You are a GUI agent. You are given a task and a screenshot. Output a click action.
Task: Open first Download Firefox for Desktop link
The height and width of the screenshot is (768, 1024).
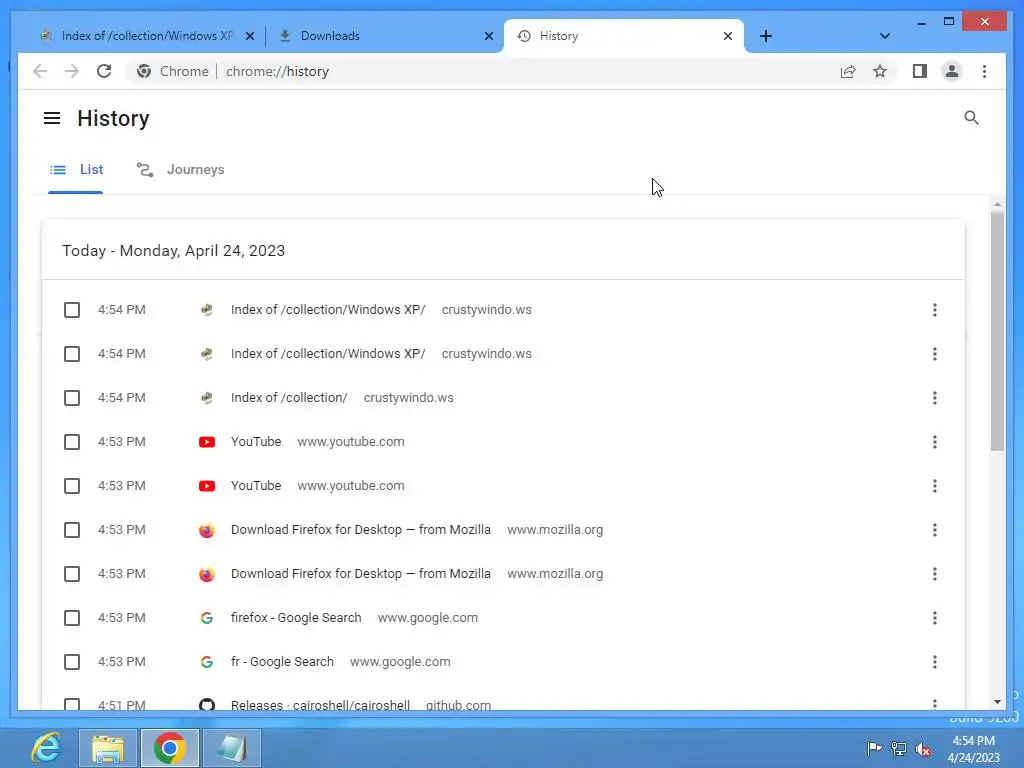click(360, 530)
